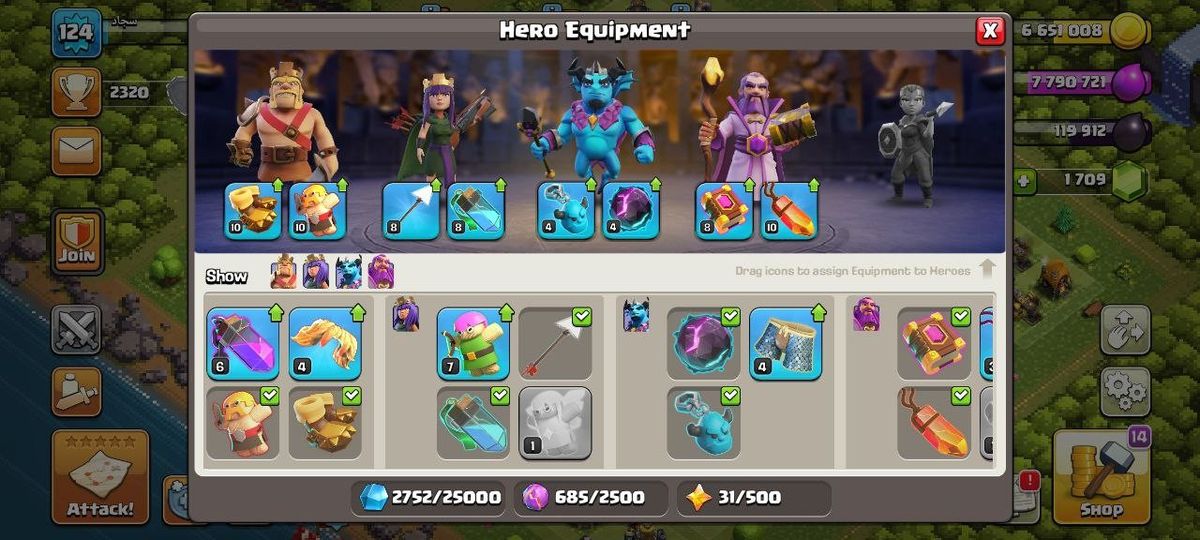This screenshot has height=540, width=1200.
Task: Start a battle with the Attack! button
Action: coord(100,478)
